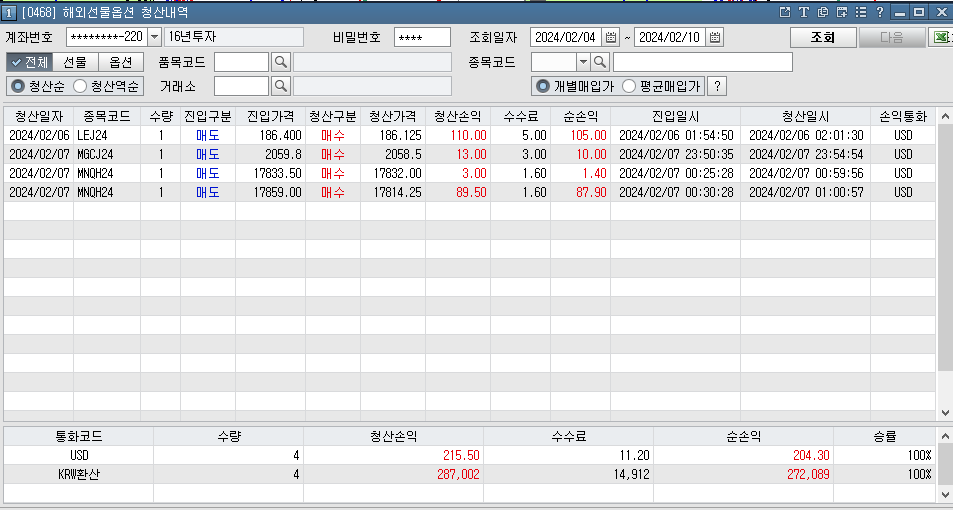Click the window number 1 icon

coord(9,13)
